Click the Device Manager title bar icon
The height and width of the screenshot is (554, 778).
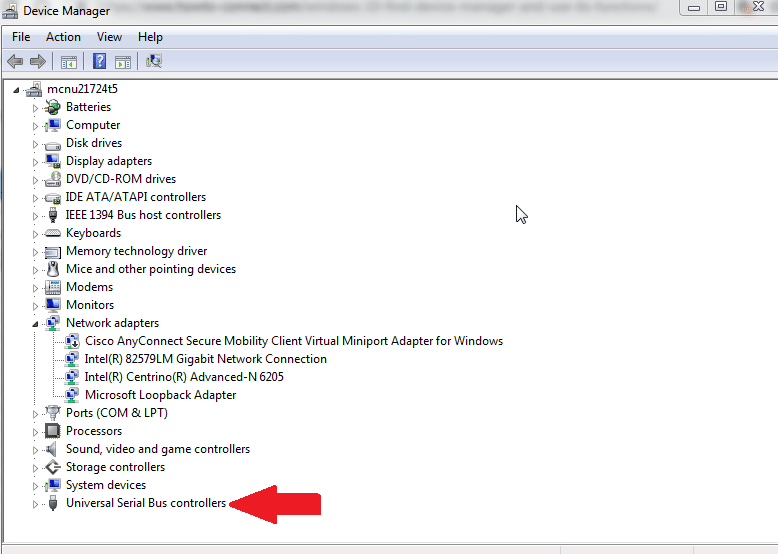[10, 10]
